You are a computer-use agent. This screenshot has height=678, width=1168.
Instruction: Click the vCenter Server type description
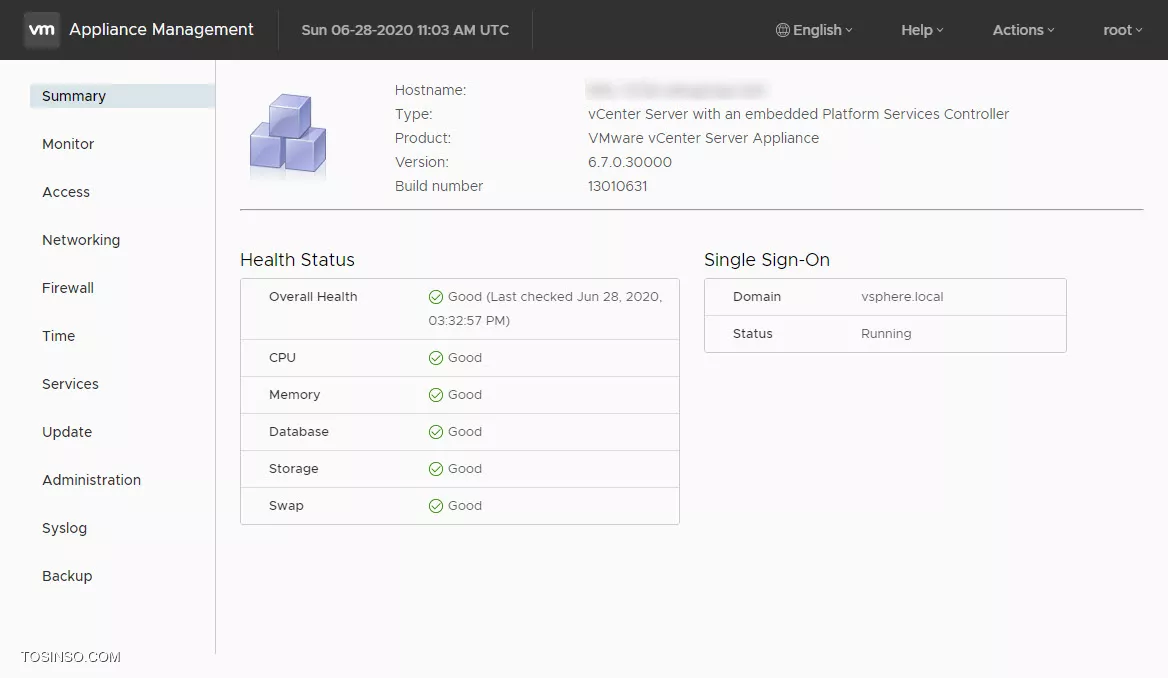click(x=799, y=114)
